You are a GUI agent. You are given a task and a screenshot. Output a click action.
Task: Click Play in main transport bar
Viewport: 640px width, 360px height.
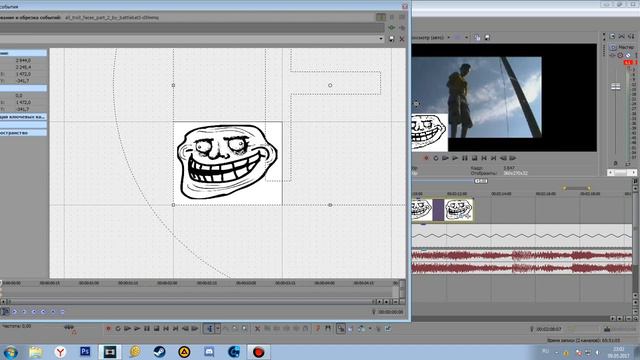pyautogui.click(x=137, y=328)
